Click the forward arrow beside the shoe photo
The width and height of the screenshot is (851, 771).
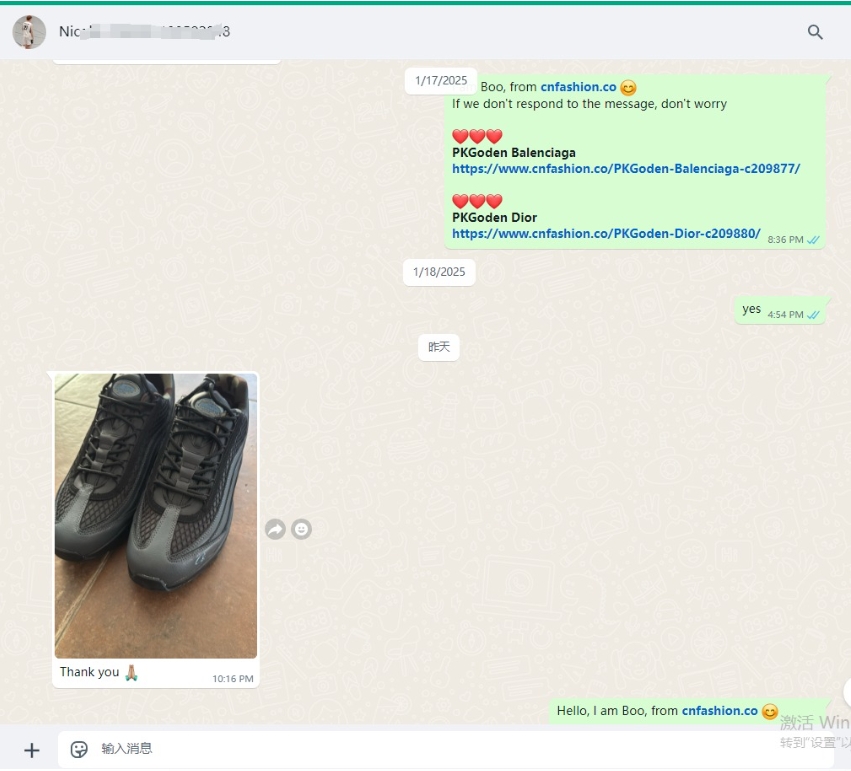276,529
